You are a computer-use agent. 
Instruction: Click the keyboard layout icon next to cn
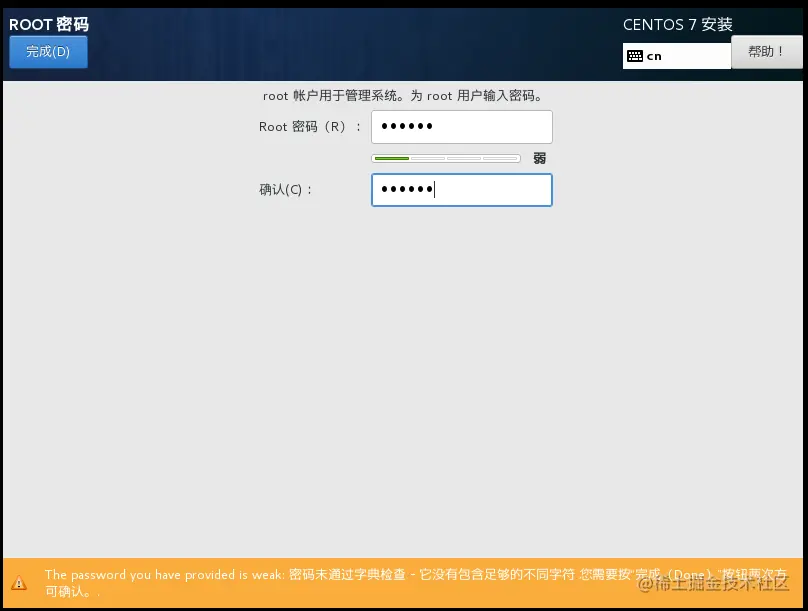pos(635,56)
